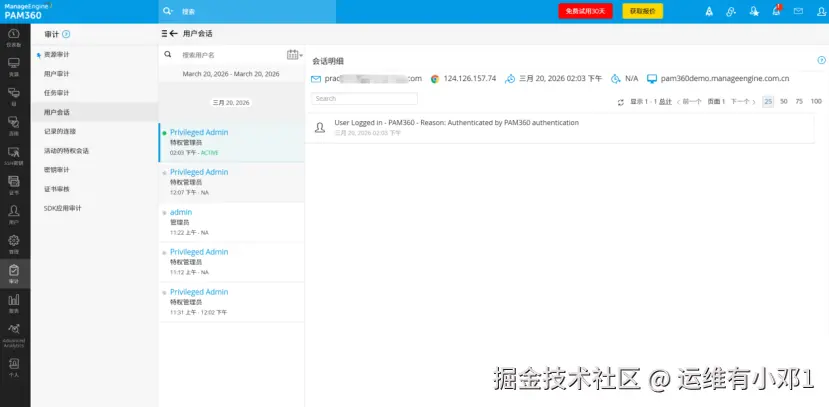
Task: Click the 三月 20, 2026 date group label
Action: (231, 103)
